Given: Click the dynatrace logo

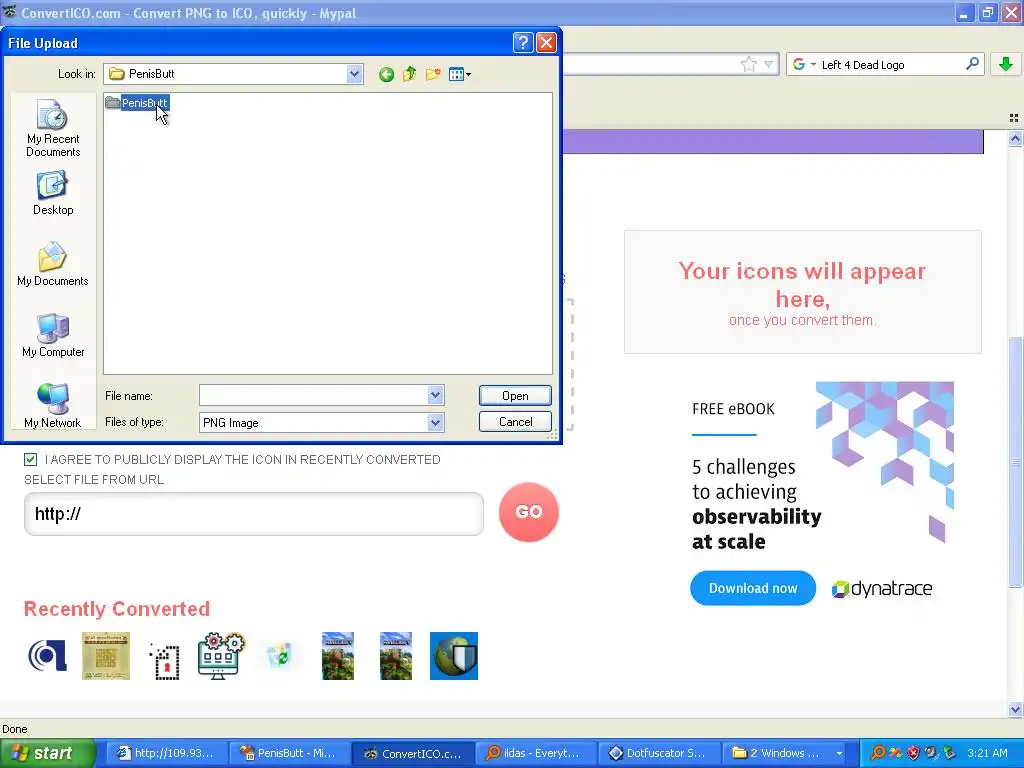Looking at the screenshot, I should pyautogui.click(x=882, y=588).
